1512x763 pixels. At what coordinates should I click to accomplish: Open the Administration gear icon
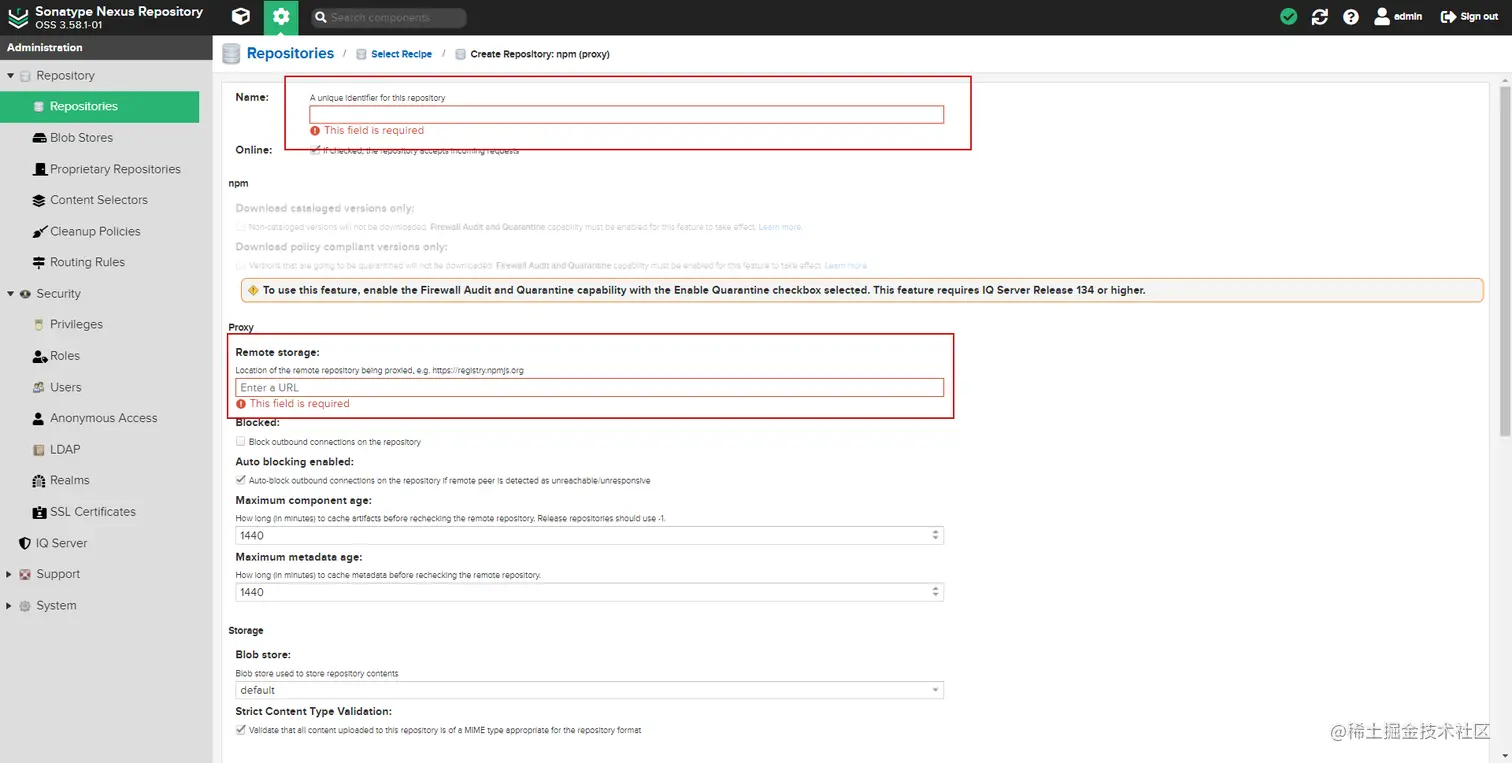281,17
